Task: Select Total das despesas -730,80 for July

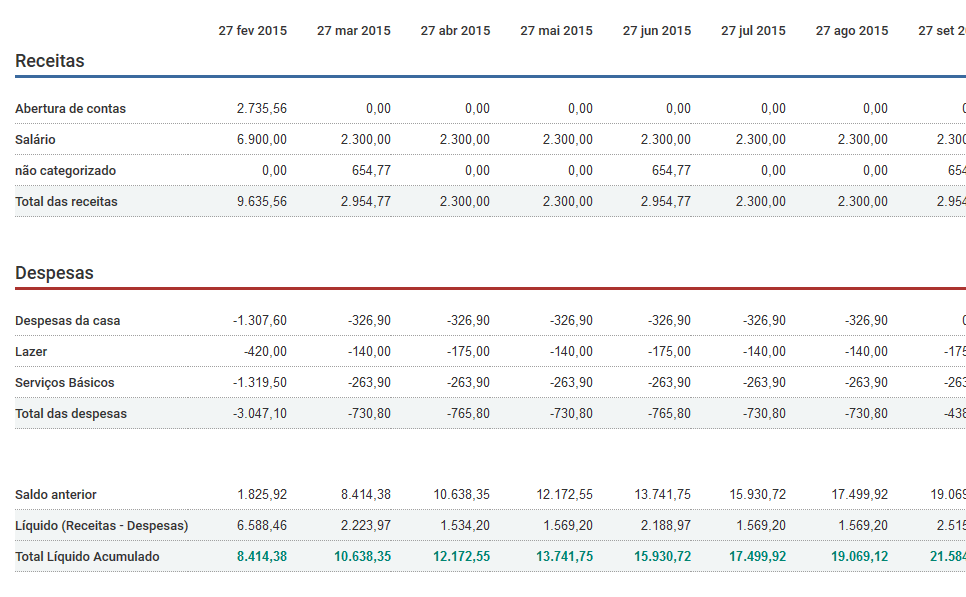Action: [x=764, y=413]
